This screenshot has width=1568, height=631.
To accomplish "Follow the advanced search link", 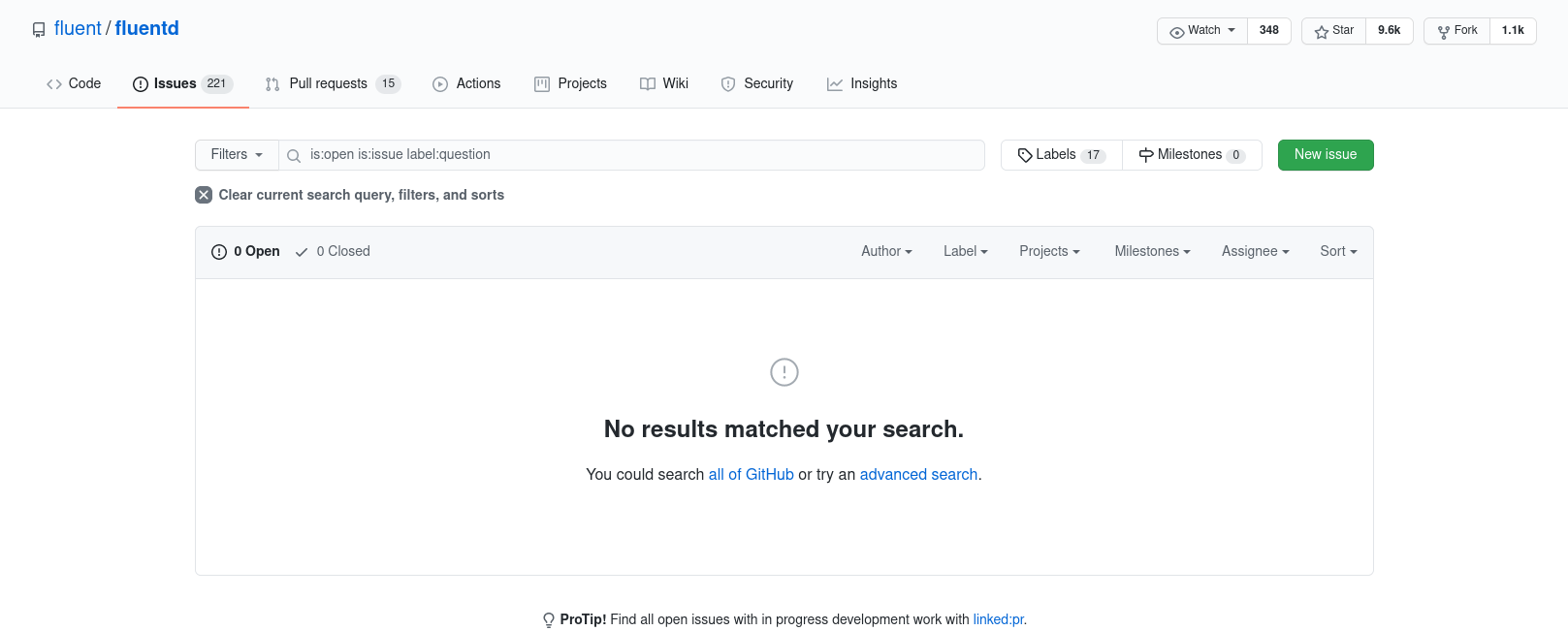I will (x=917, y=474).
